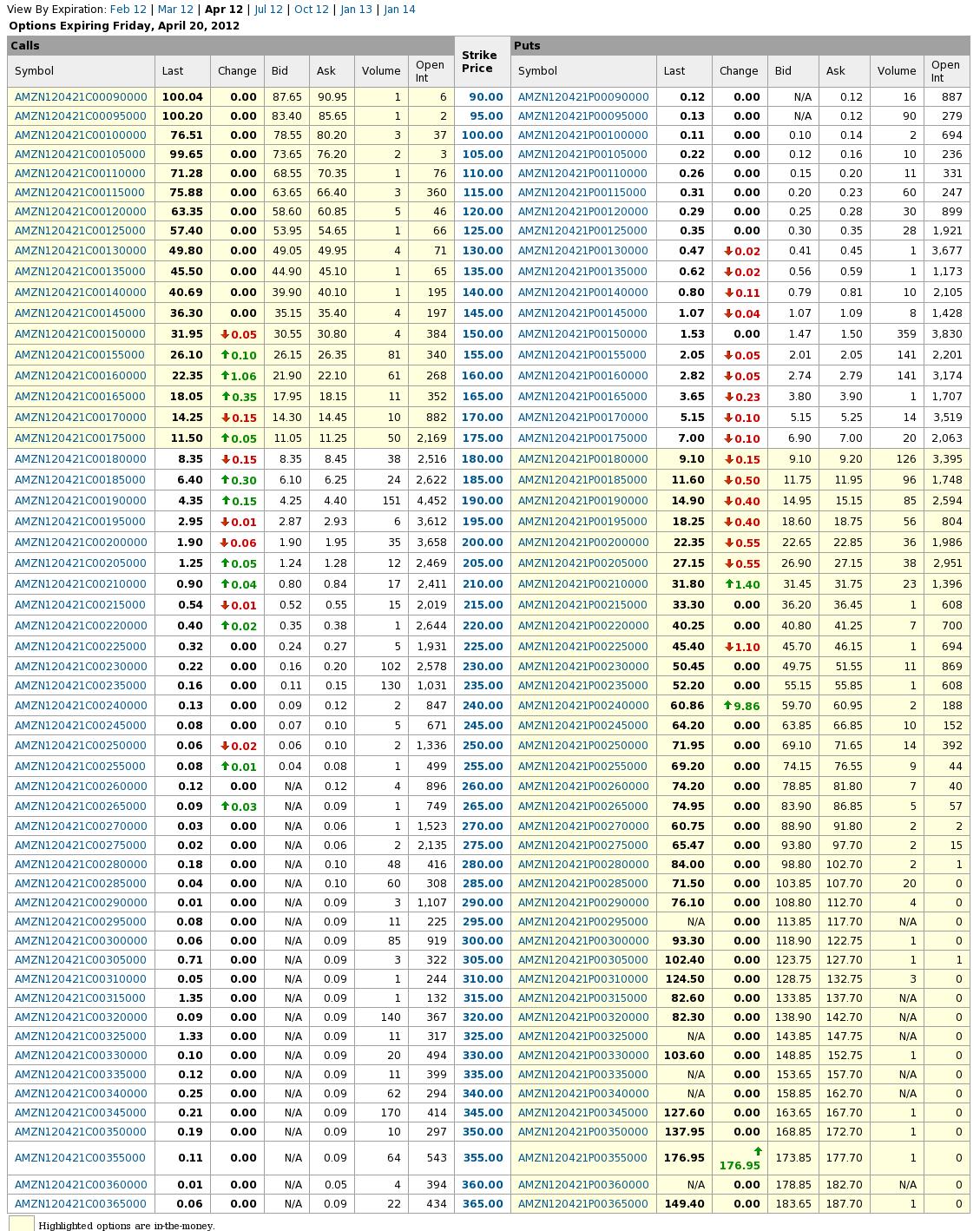The height and width of the screenshot is (1231, 980).
Task: View the Oct 12 expiration options
Action: point(312,10)
